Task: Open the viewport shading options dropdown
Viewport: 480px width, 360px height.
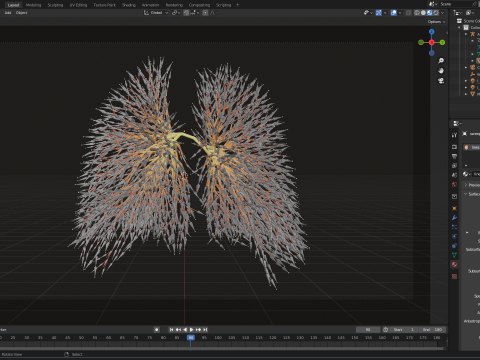Action: pos(442,13)
